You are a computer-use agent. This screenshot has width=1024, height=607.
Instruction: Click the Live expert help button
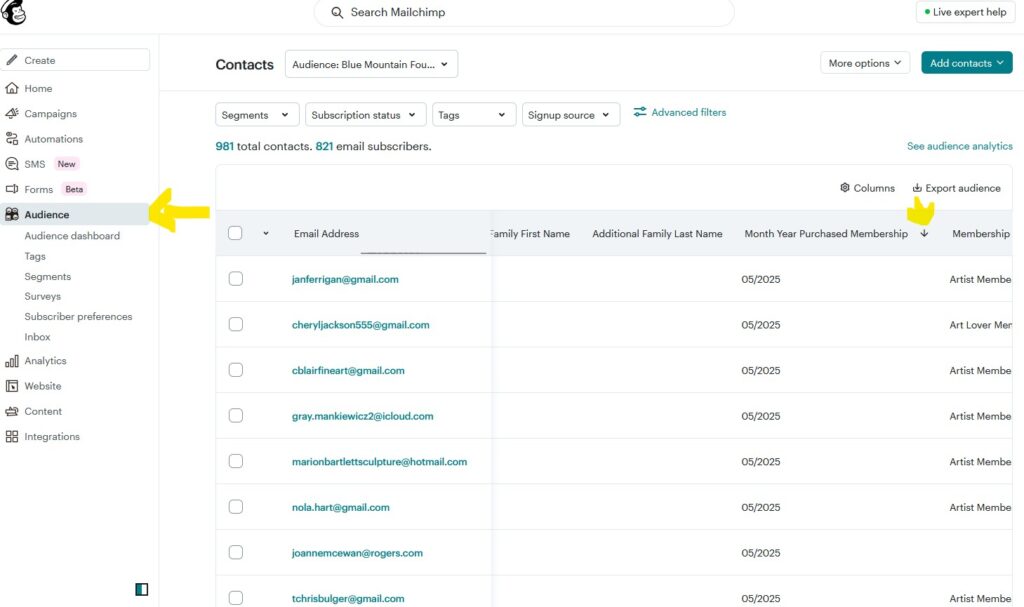tap(965, 12)
